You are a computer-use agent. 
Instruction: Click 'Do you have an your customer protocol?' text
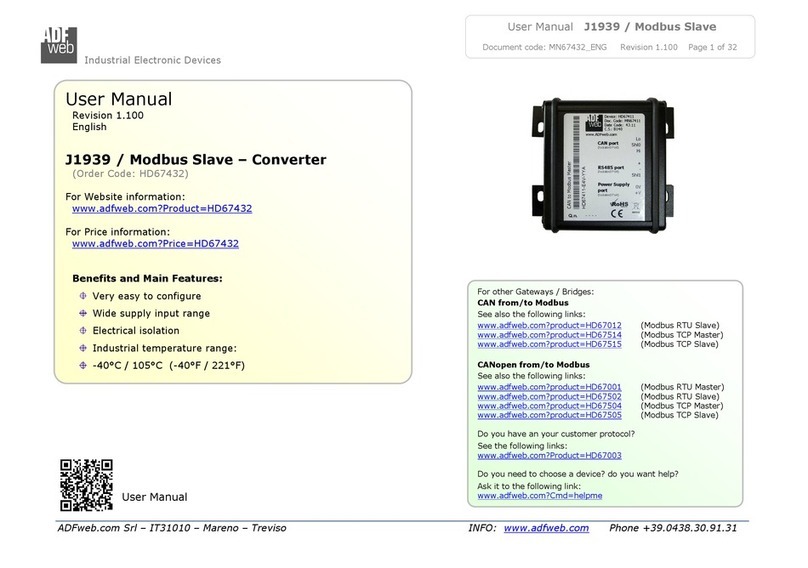point(556,434)
